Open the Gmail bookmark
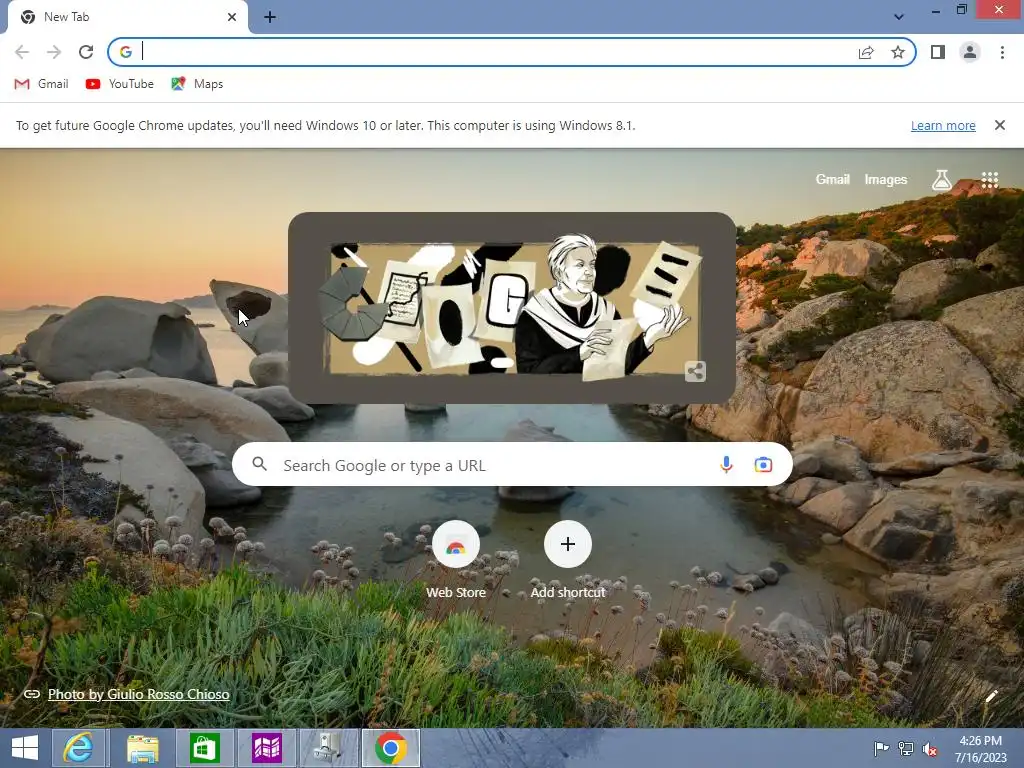1024x768 pixels. click(x=41, y=84)
